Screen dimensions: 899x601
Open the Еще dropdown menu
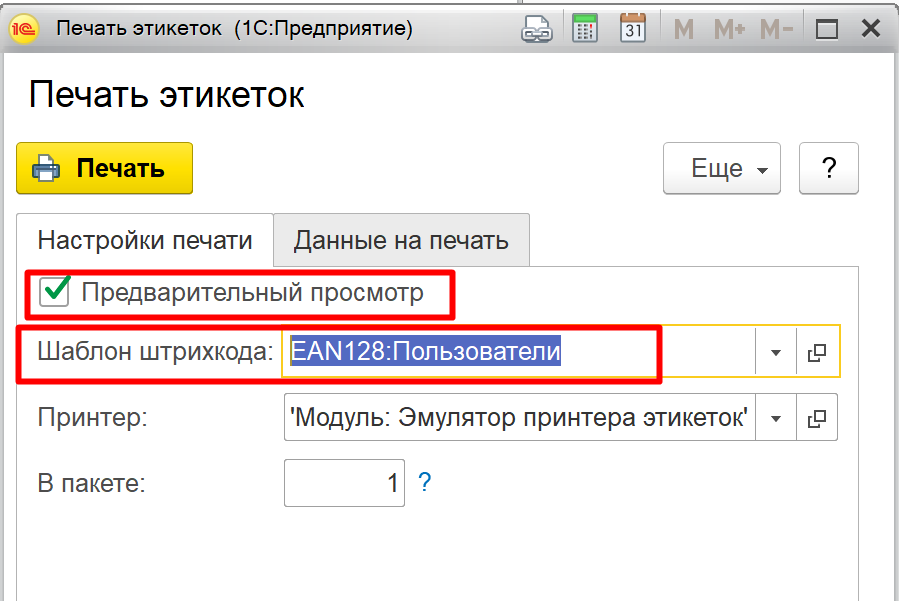click(x=722, y=168)
